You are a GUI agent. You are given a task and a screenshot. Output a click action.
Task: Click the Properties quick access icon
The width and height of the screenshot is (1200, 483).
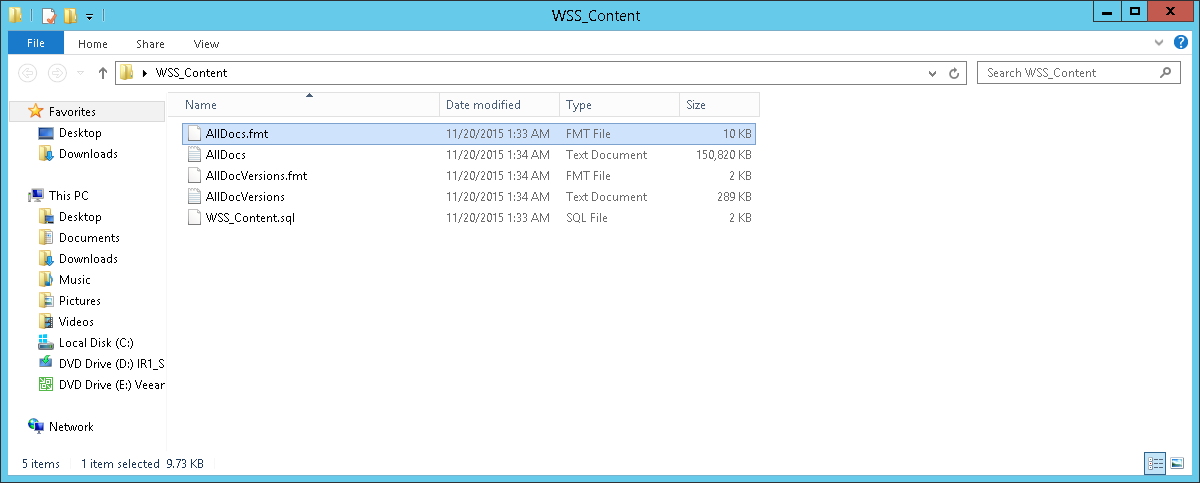(48, 15)
